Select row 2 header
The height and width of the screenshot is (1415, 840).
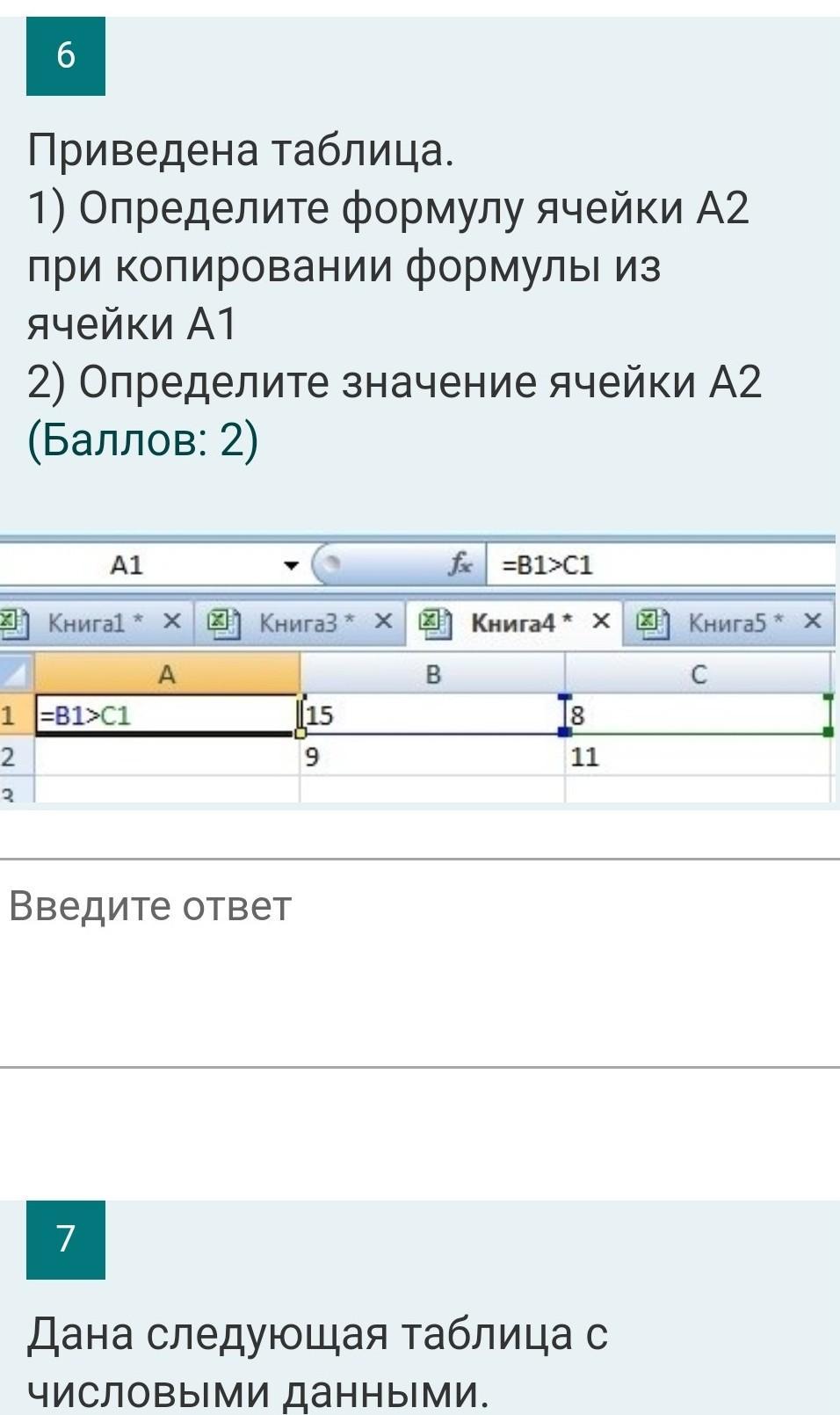coord(16,756)
